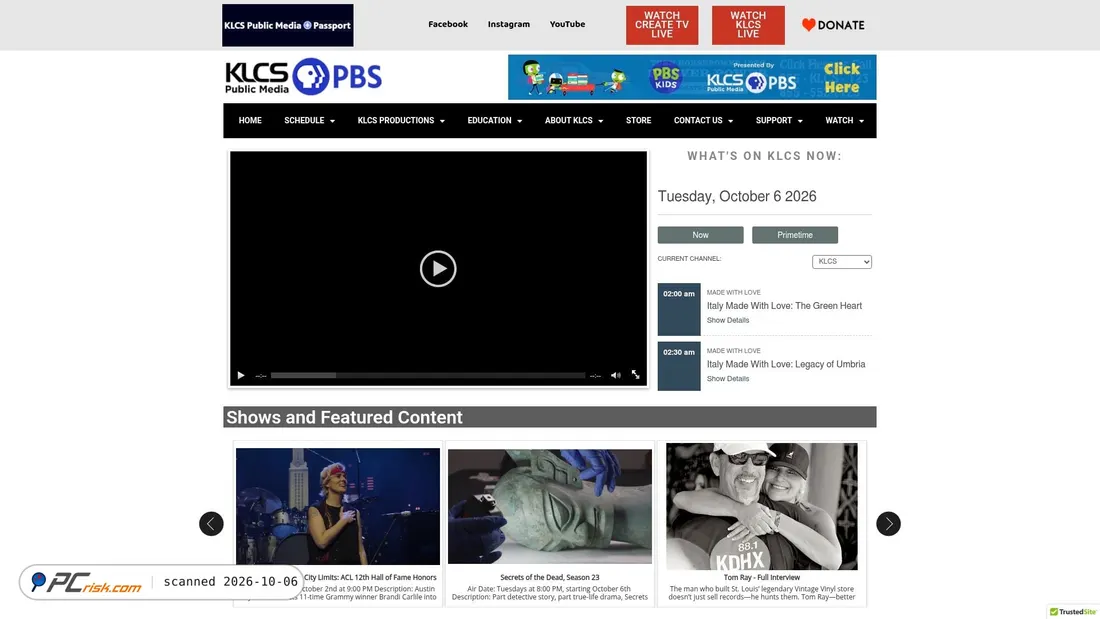Click the Tuesday, October 6 2026 date text
The image size is (1100, 619).
coord(737,197)
